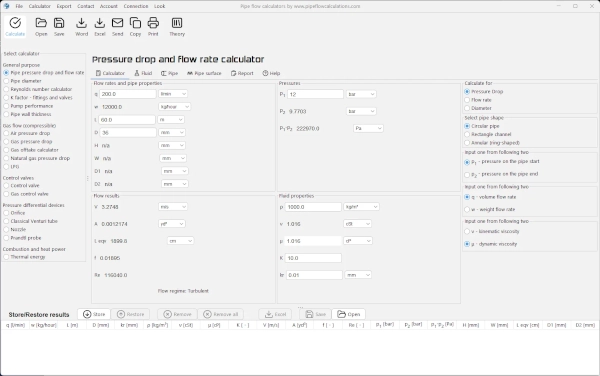Select Control valve calculator

tap(21, 186)
